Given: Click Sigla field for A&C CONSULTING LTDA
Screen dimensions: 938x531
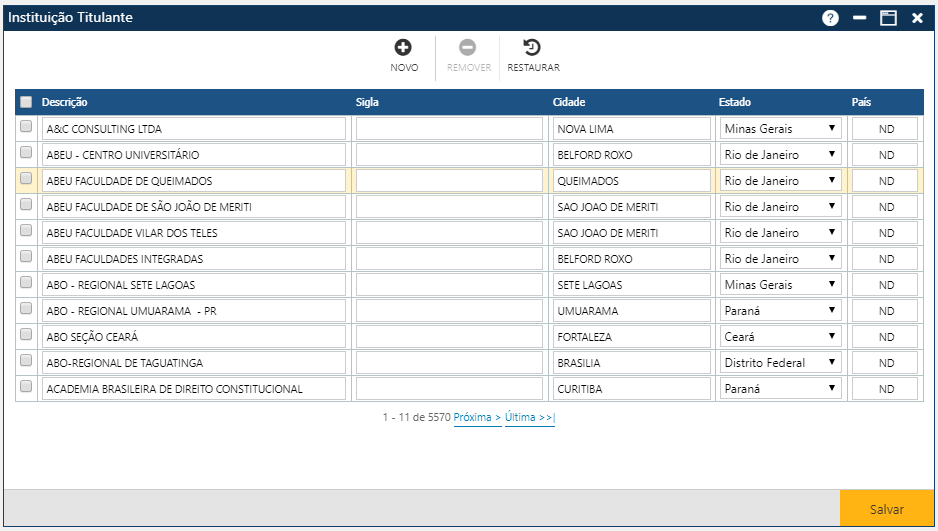Looking at the screenshot, I should (x=449, y=129).
